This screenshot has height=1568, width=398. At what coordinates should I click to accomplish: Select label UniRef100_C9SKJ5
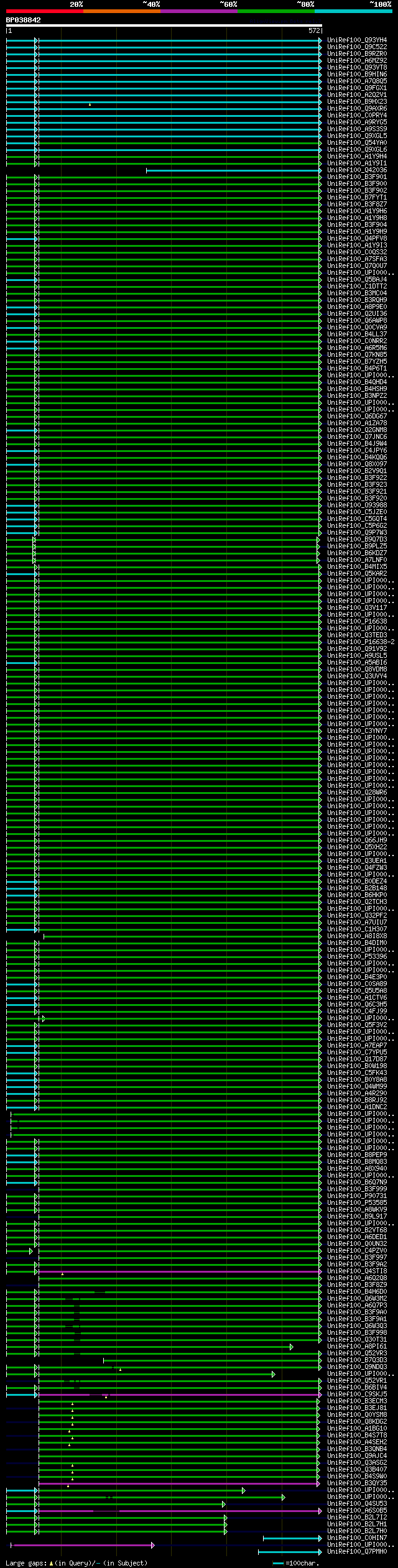pos(357,1395)
